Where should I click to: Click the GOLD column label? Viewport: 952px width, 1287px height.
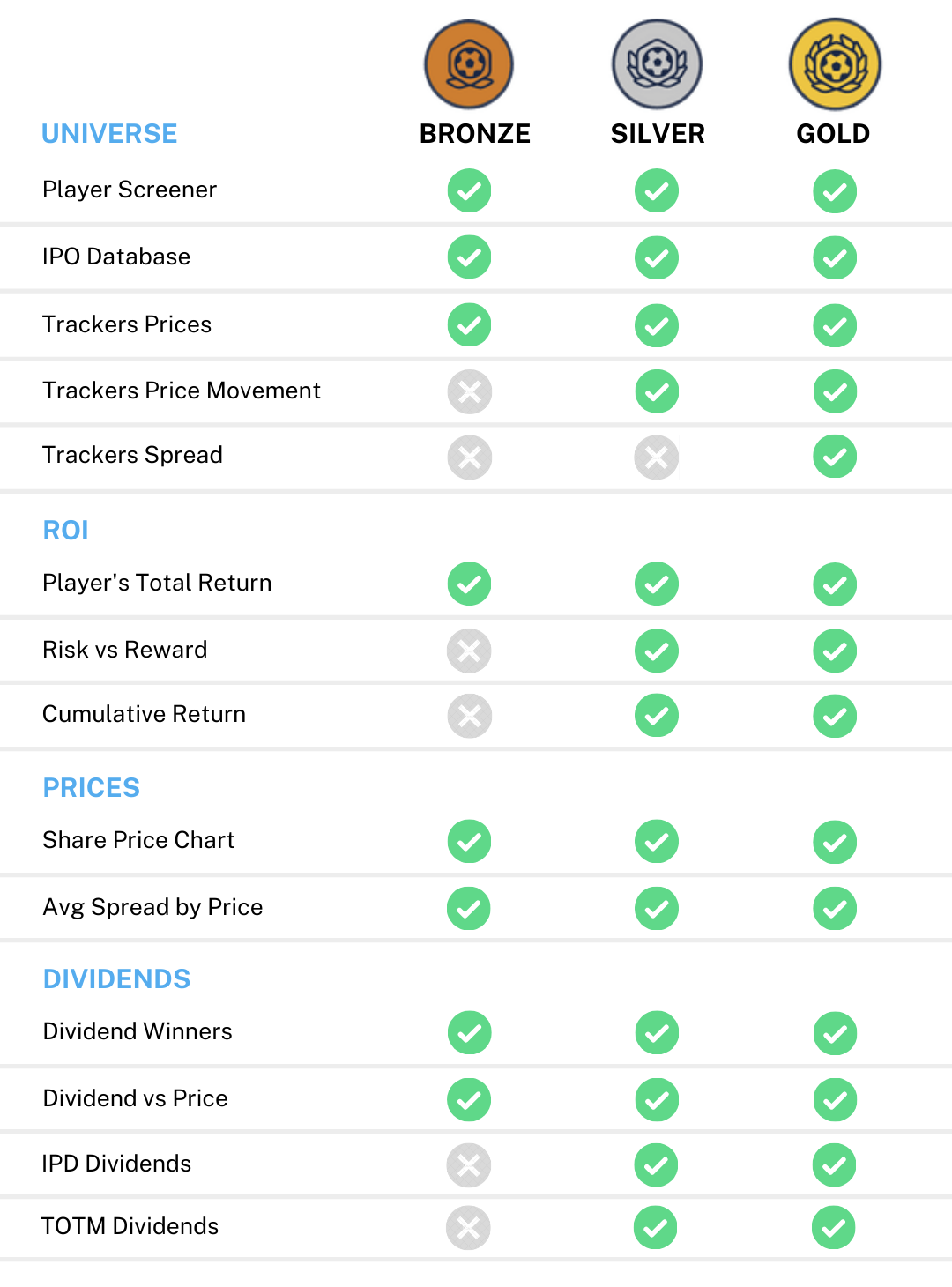833,134
